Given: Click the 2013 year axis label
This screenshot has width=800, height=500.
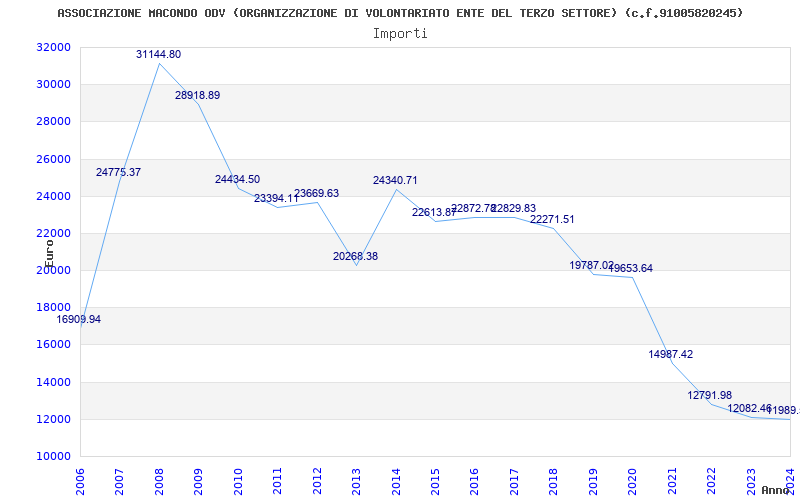Looking at the screenshot, I should [356, 480].
